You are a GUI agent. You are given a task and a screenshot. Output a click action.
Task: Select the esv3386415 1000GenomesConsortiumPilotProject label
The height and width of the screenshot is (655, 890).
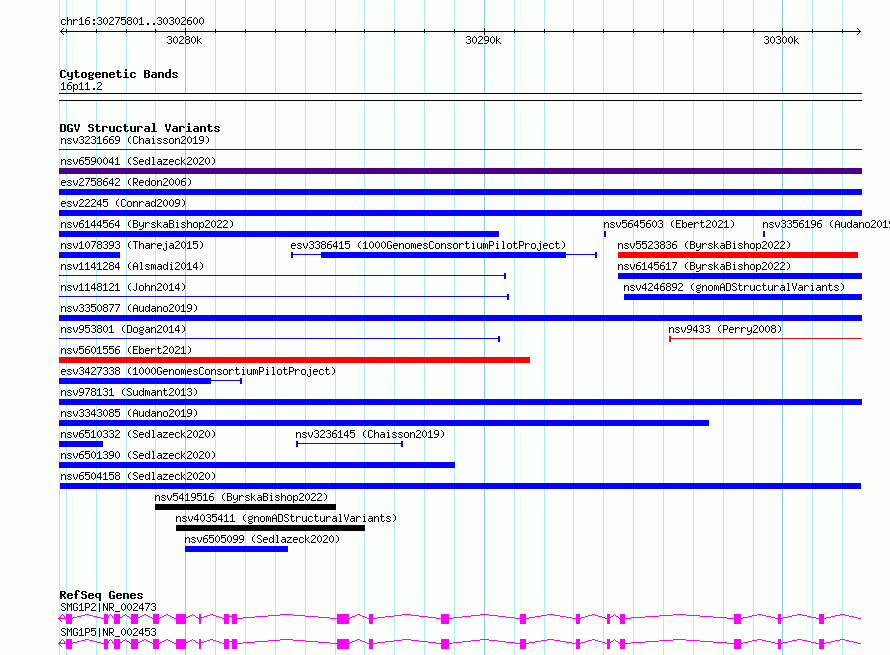coord(428,245)
